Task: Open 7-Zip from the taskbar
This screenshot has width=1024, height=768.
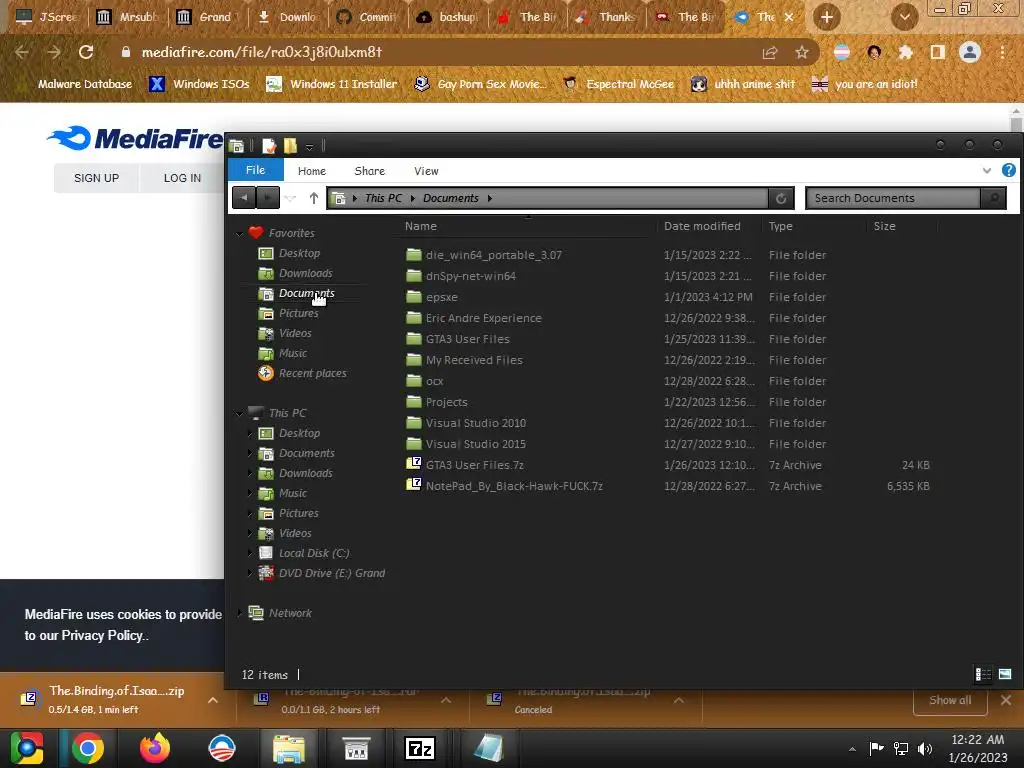Action: 420,748
